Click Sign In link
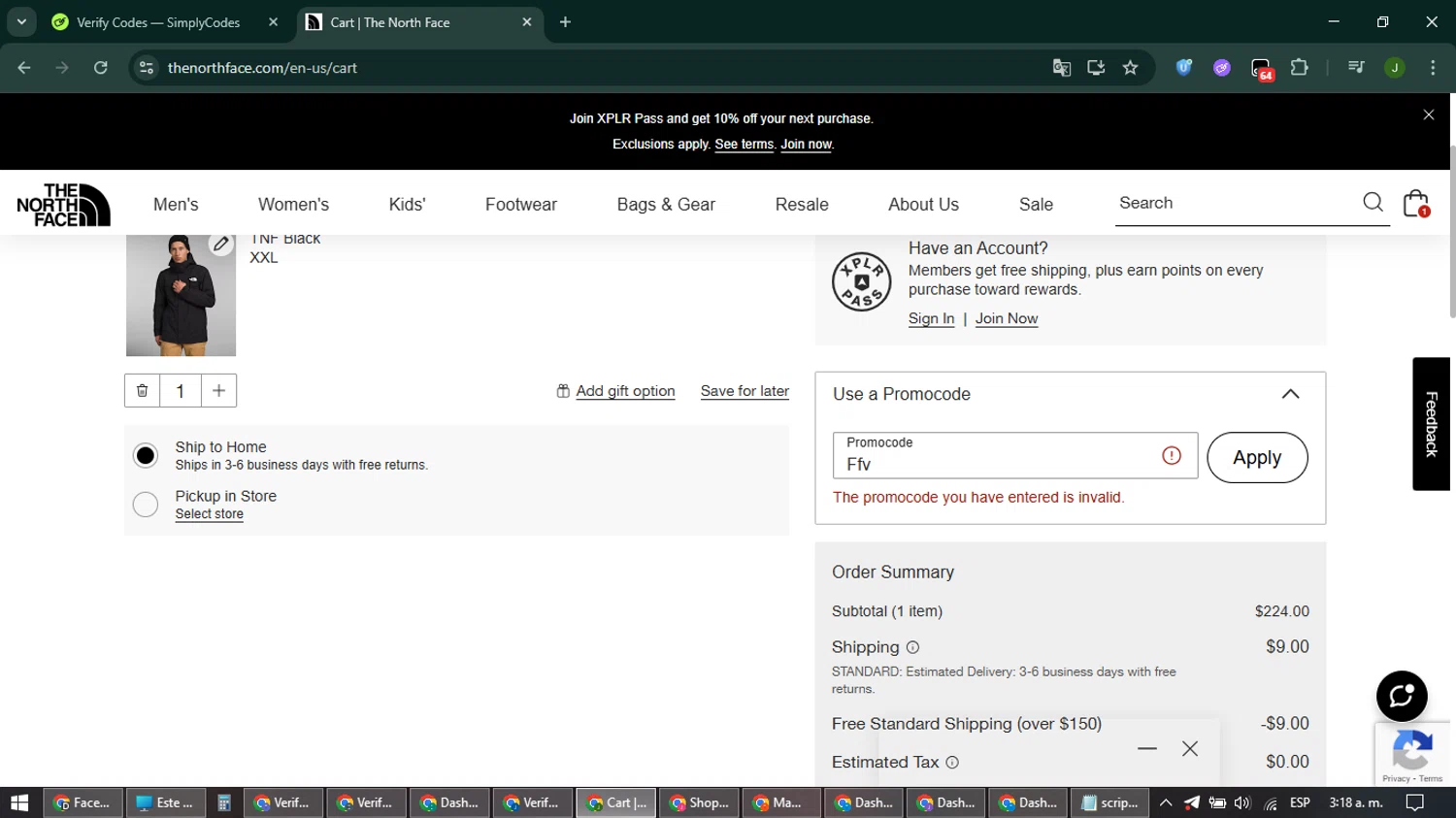1456x818 pixels. [931, 318]
